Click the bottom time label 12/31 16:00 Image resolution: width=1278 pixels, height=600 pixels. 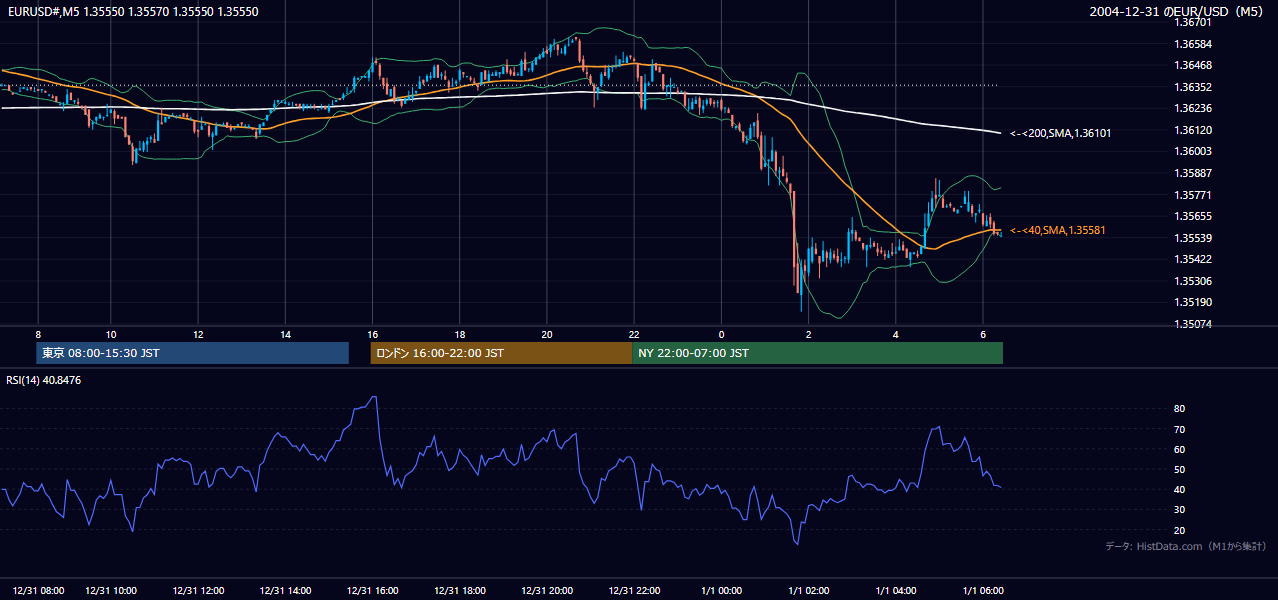[372, 590]
